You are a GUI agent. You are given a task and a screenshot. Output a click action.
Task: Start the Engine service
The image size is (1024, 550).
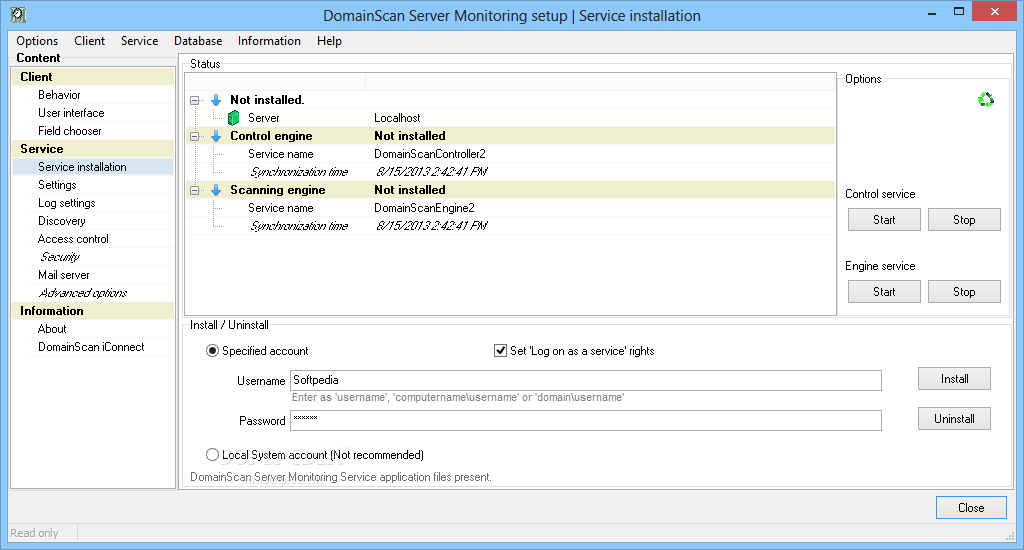[x=884, y=291]
